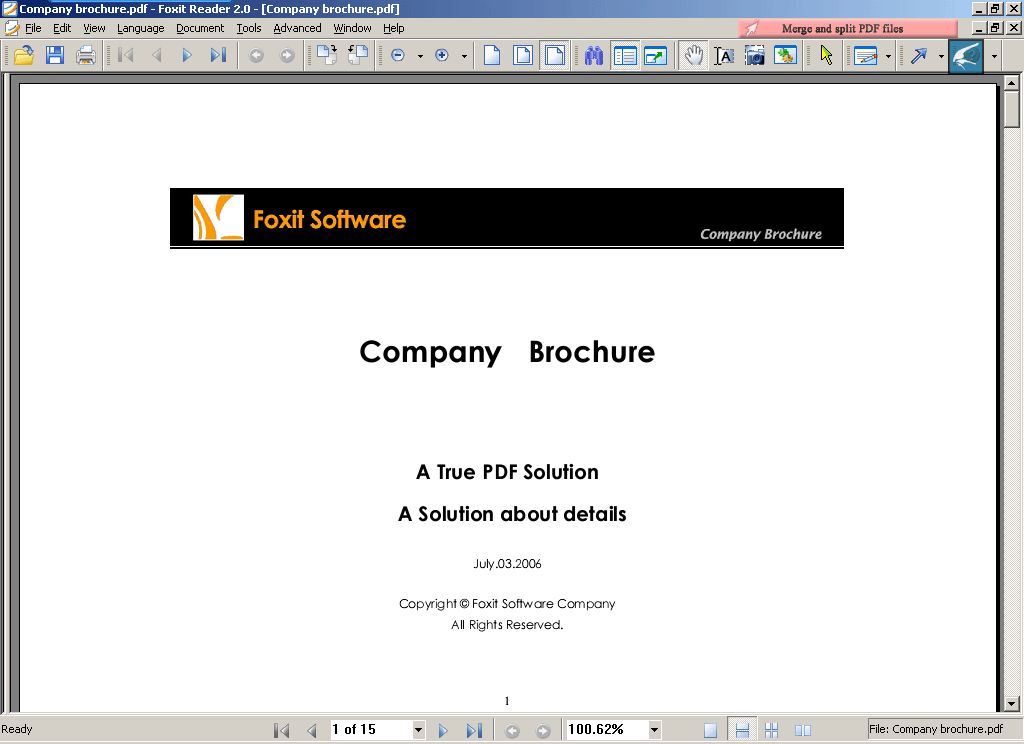Go to next page in status bar

pos(443,730)
